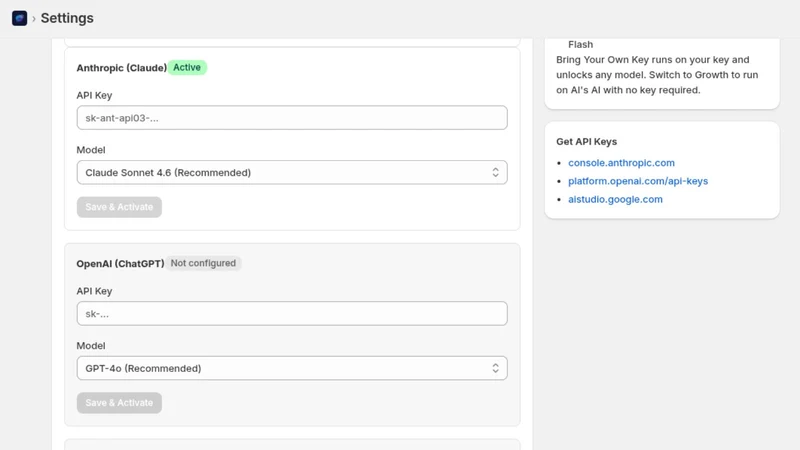
Task: Open the GPT-4o model dropdown
Action: (x=292, y=368)
